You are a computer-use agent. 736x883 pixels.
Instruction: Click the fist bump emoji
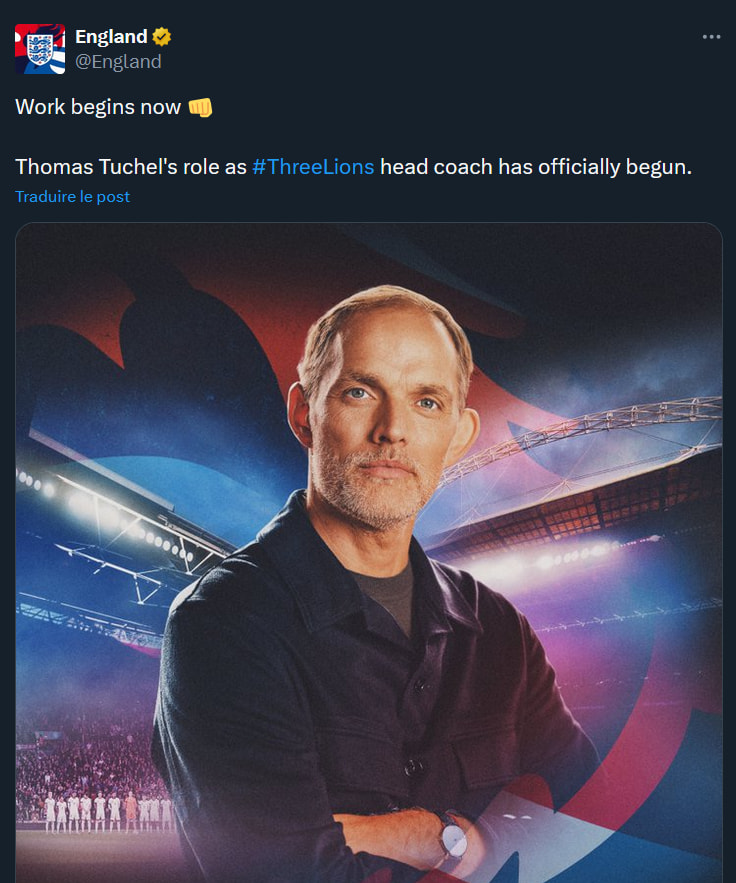point(200,107)
